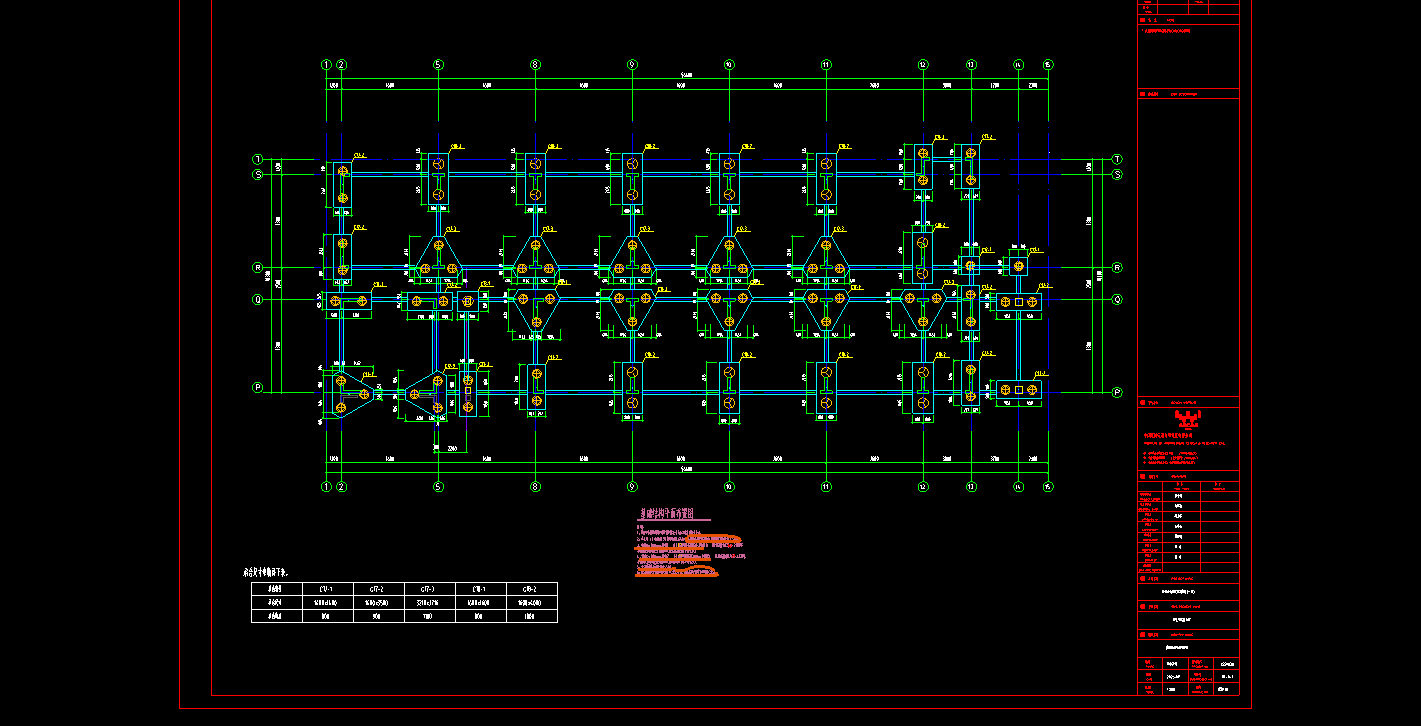This screenshot has height=726, width=1421.
Task: Pick axis bubble P on the left side
Action: pyautogui.click(x=257, y=388)
